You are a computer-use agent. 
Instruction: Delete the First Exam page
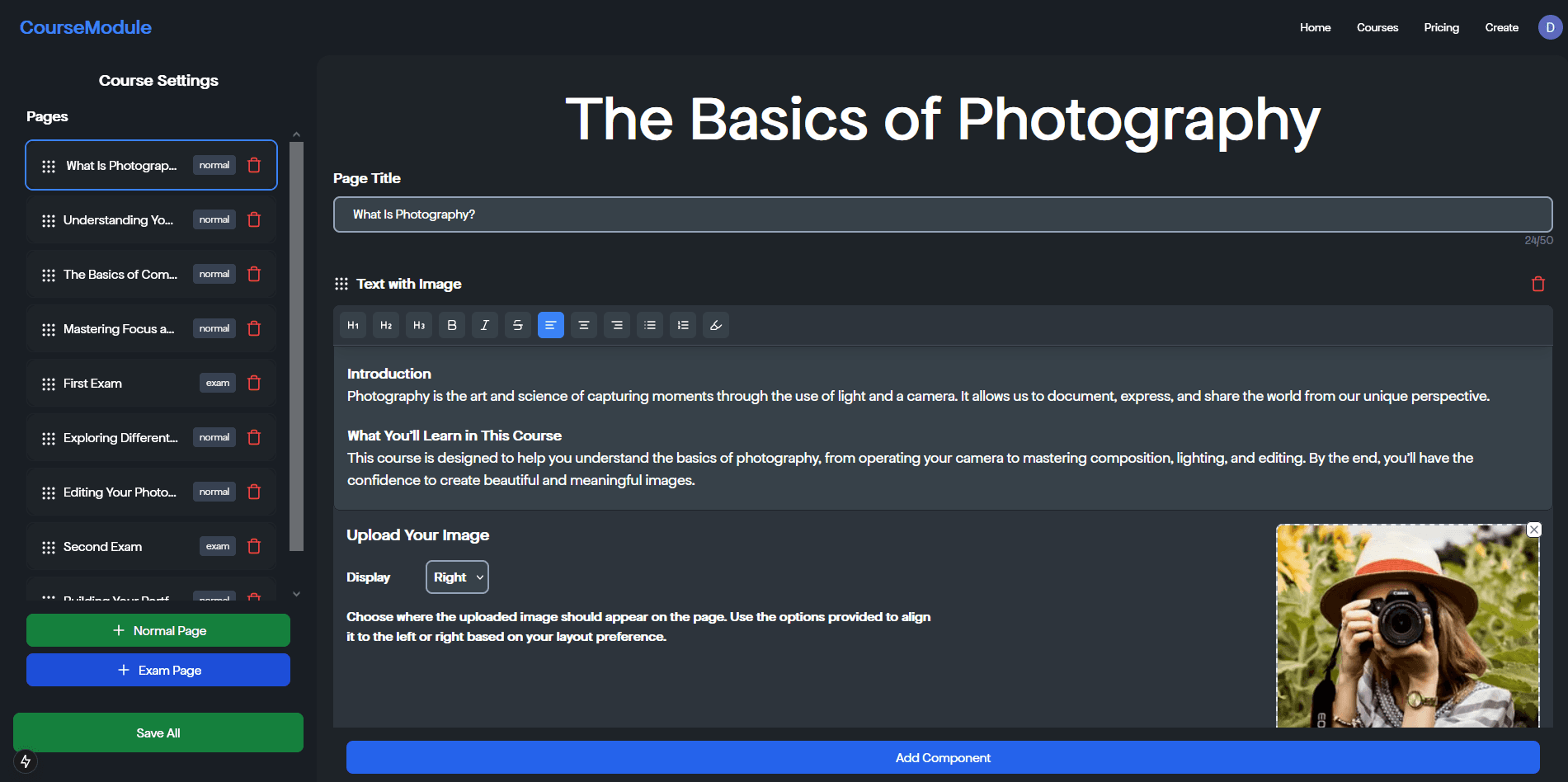[x=254, y=383]
